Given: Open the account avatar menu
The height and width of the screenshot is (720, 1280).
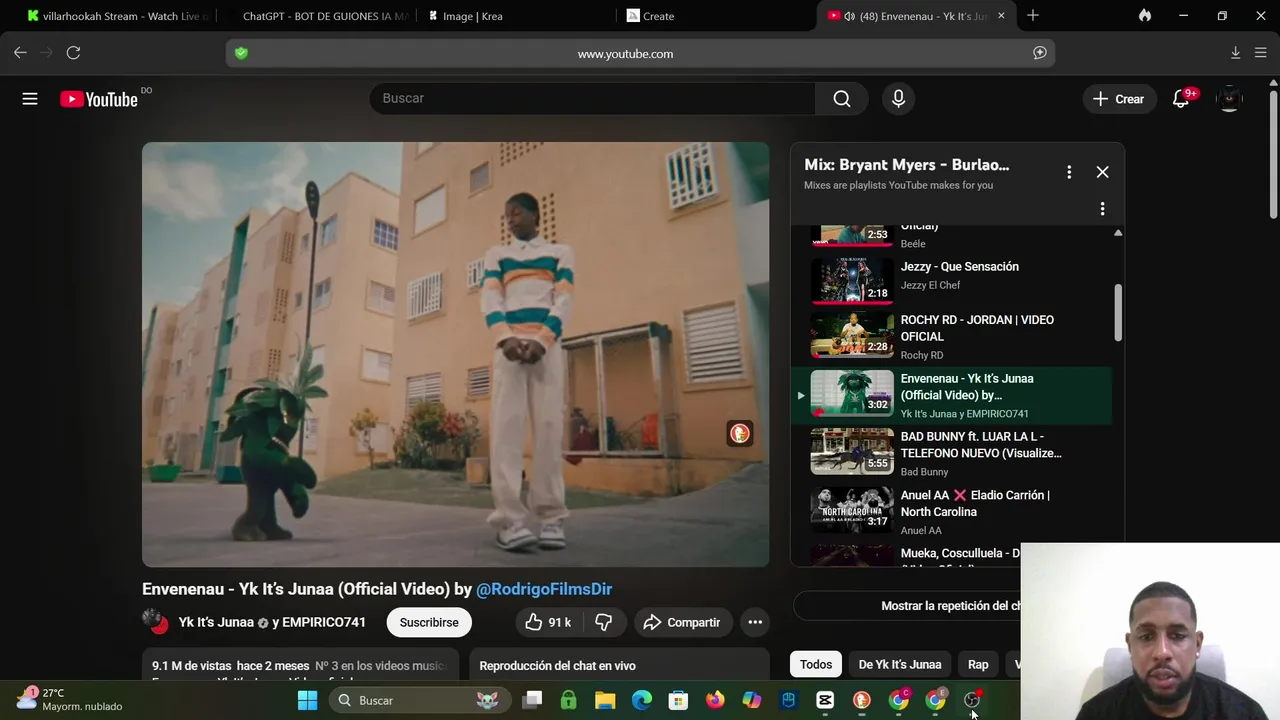Looking at the screenshot, I should coord(1229,99).
